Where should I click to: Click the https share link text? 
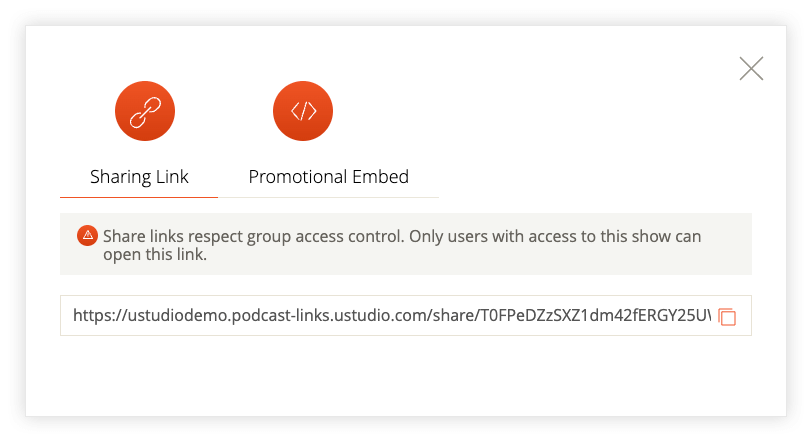(x=390, y=316)
